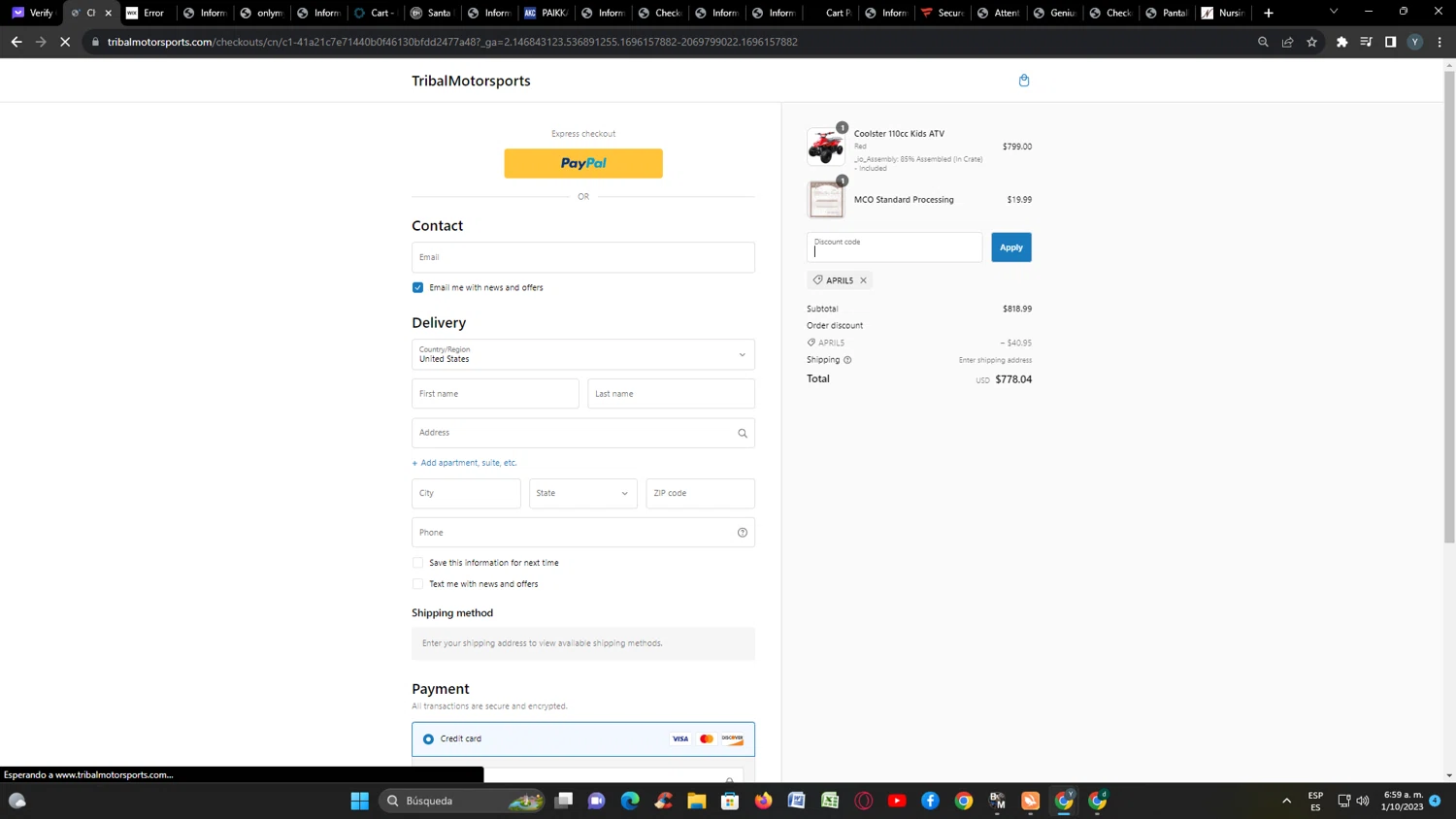
Task: Switch to the Genius tab
Action: 1056,13
